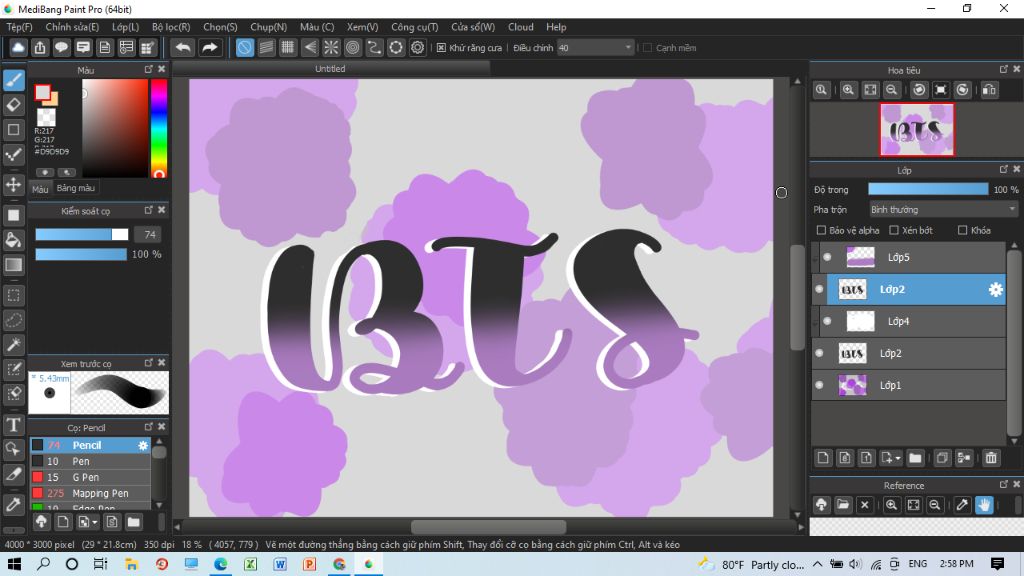Add a new layer folder
The height and width of the screenshot is (576, 1024).
tap(915, 458)
